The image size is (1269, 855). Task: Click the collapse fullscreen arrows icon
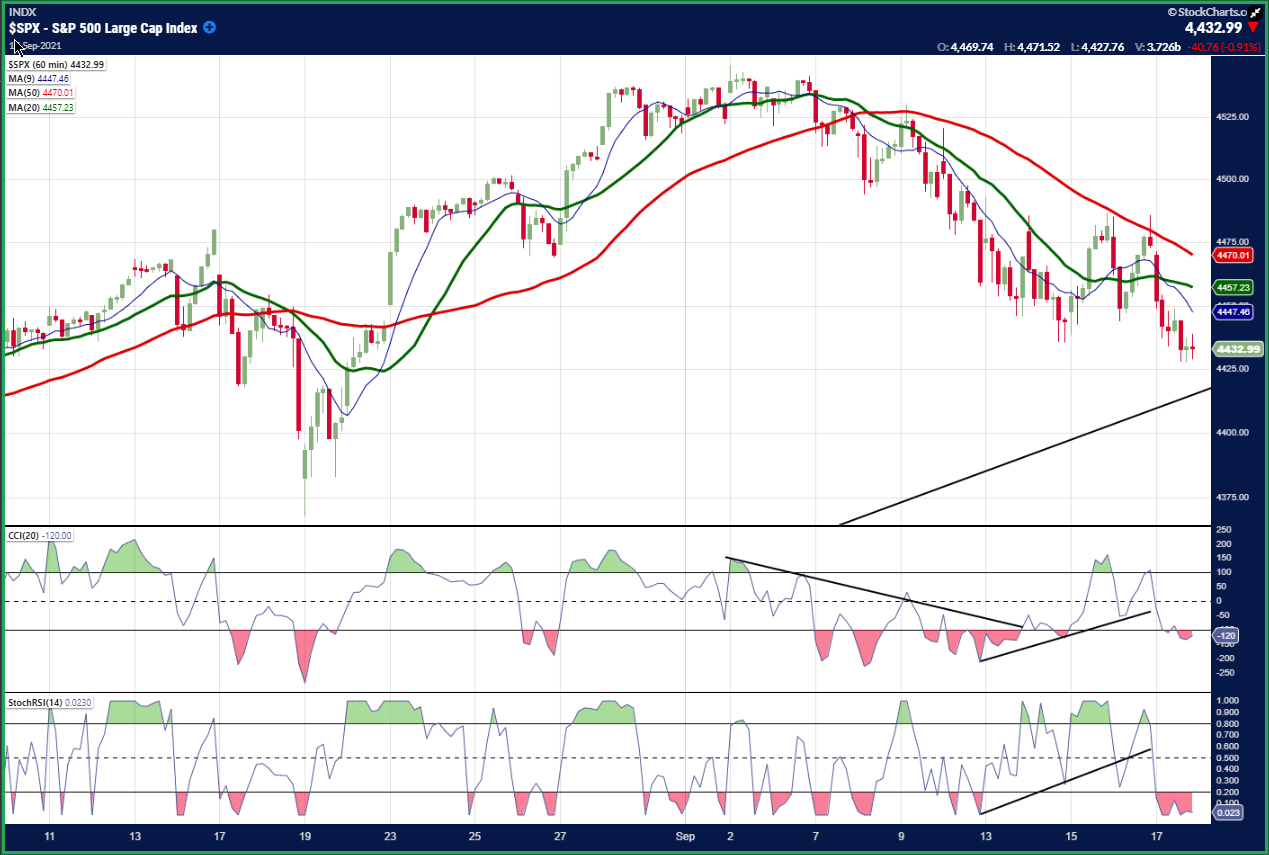(1256, 11)
